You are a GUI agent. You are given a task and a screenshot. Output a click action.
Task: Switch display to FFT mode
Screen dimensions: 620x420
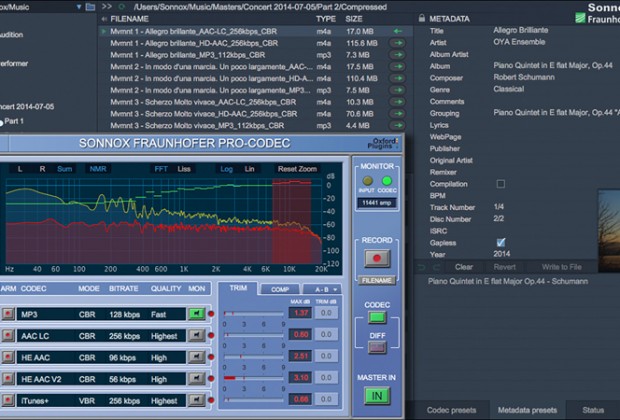point(161,169)
